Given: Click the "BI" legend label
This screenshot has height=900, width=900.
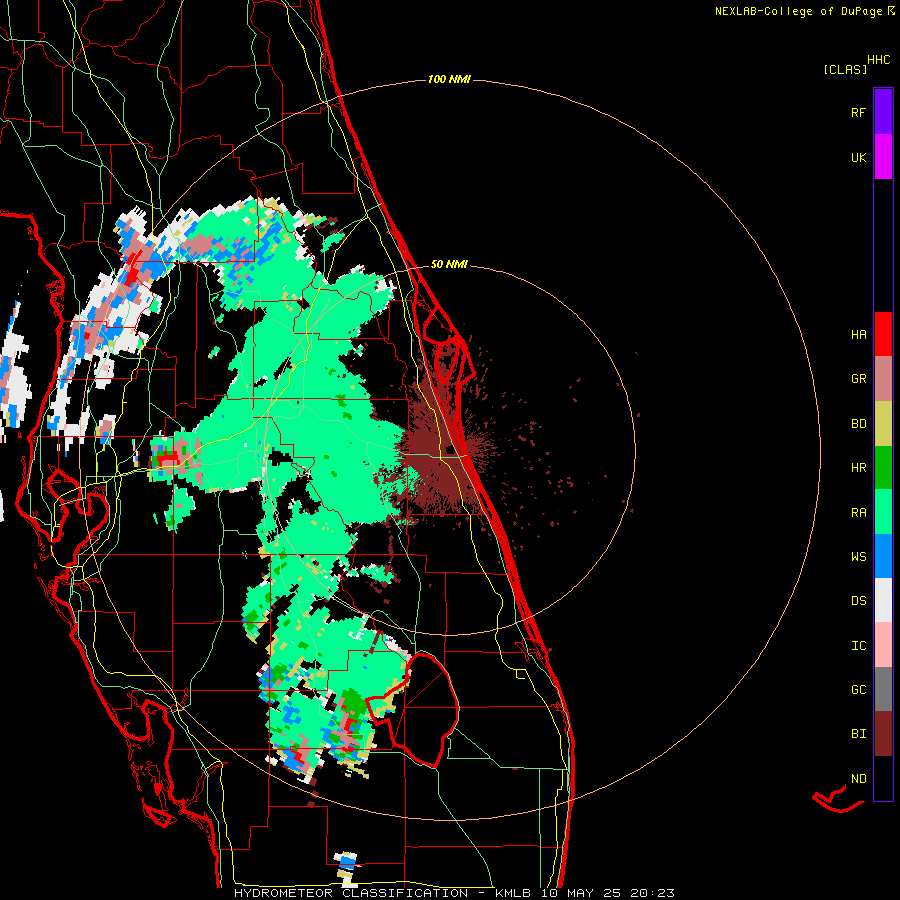Looking at the screenshot, I should (x=858, y=734).
